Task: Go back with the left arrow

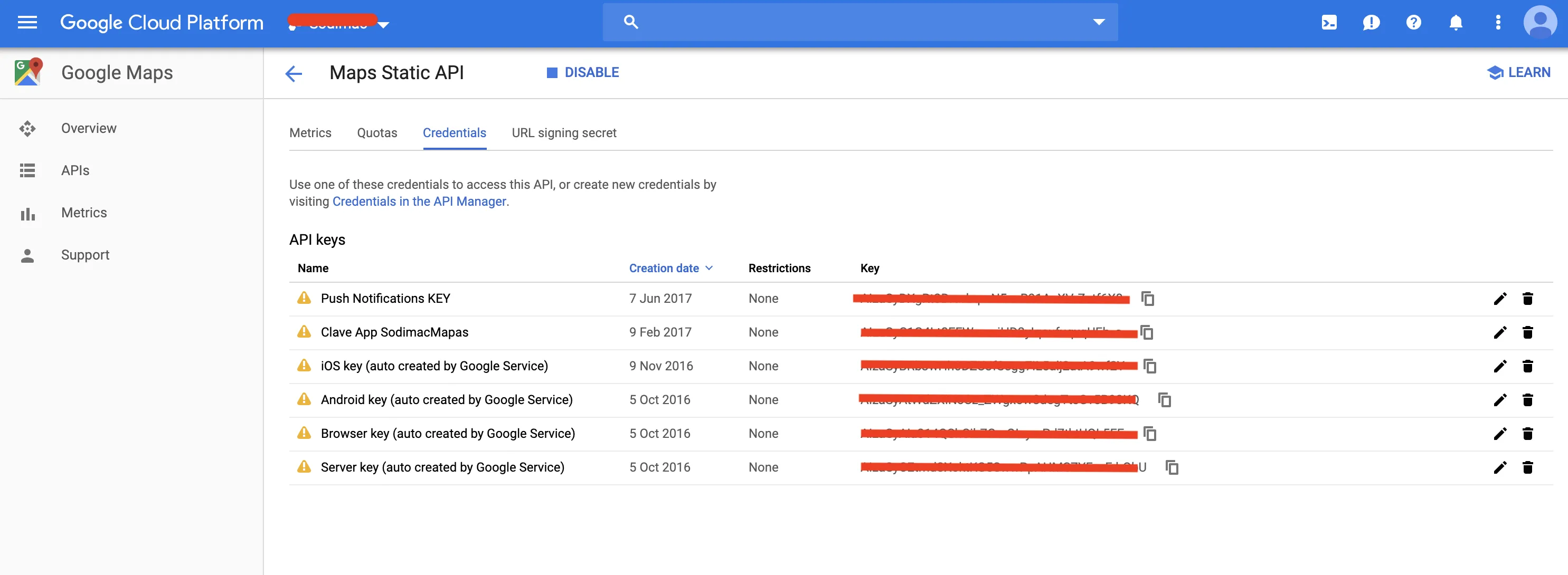Action: click(x=294, y=74)
